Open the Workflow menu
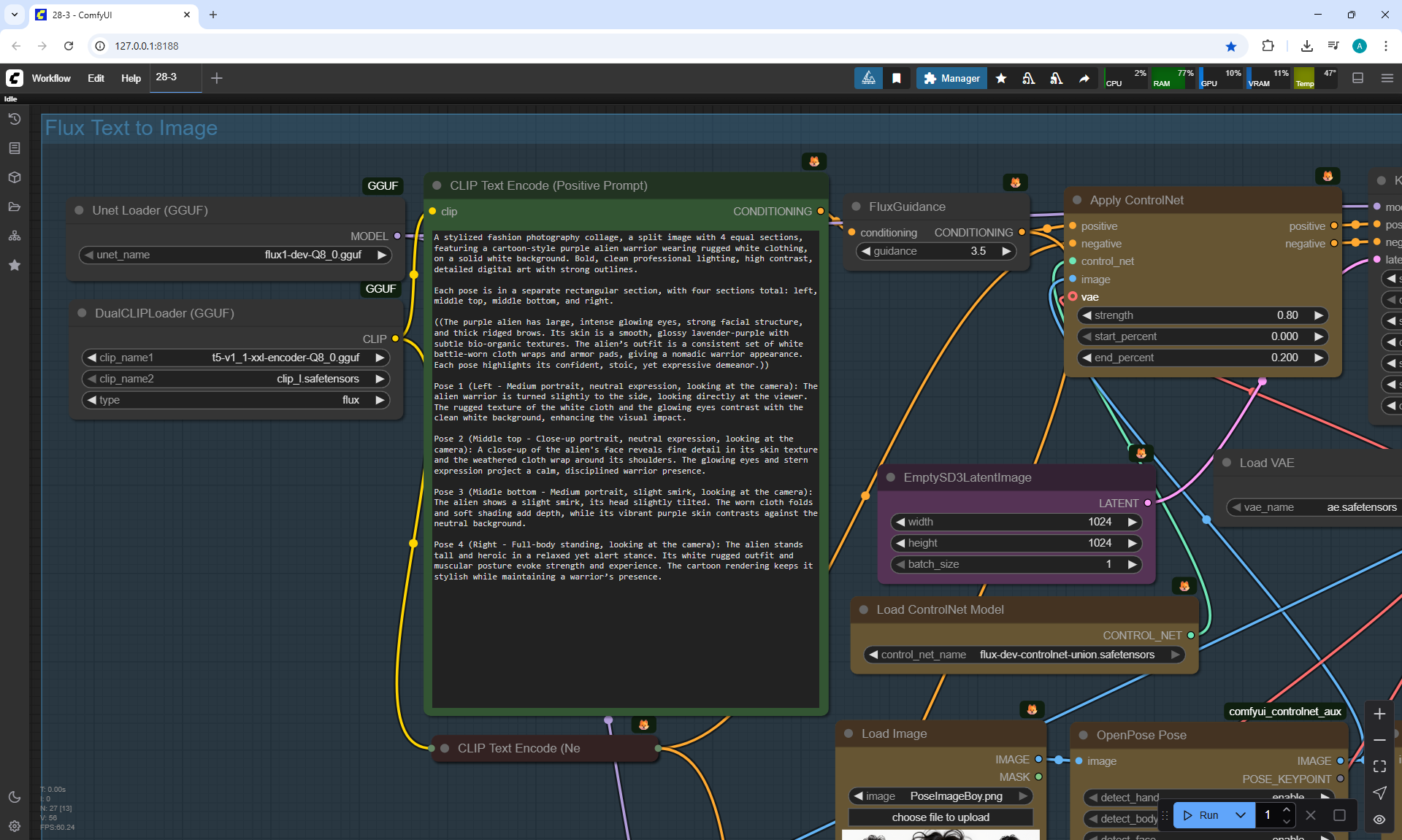Image resolution: width=1402 pixels, height=840 pixels. [51, 78]
